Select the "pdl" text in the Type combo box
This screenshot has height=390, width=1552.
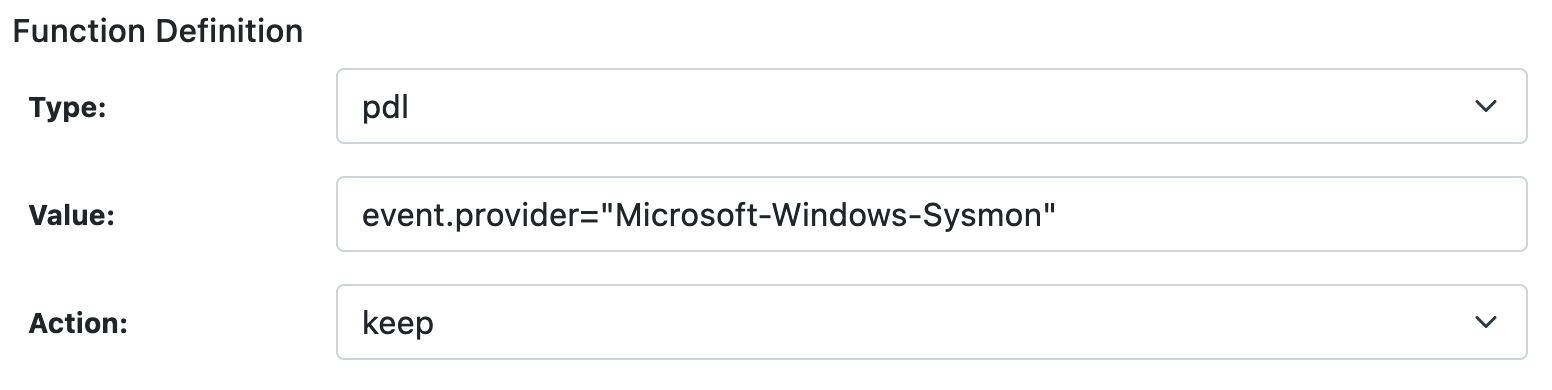coord(385,107)
